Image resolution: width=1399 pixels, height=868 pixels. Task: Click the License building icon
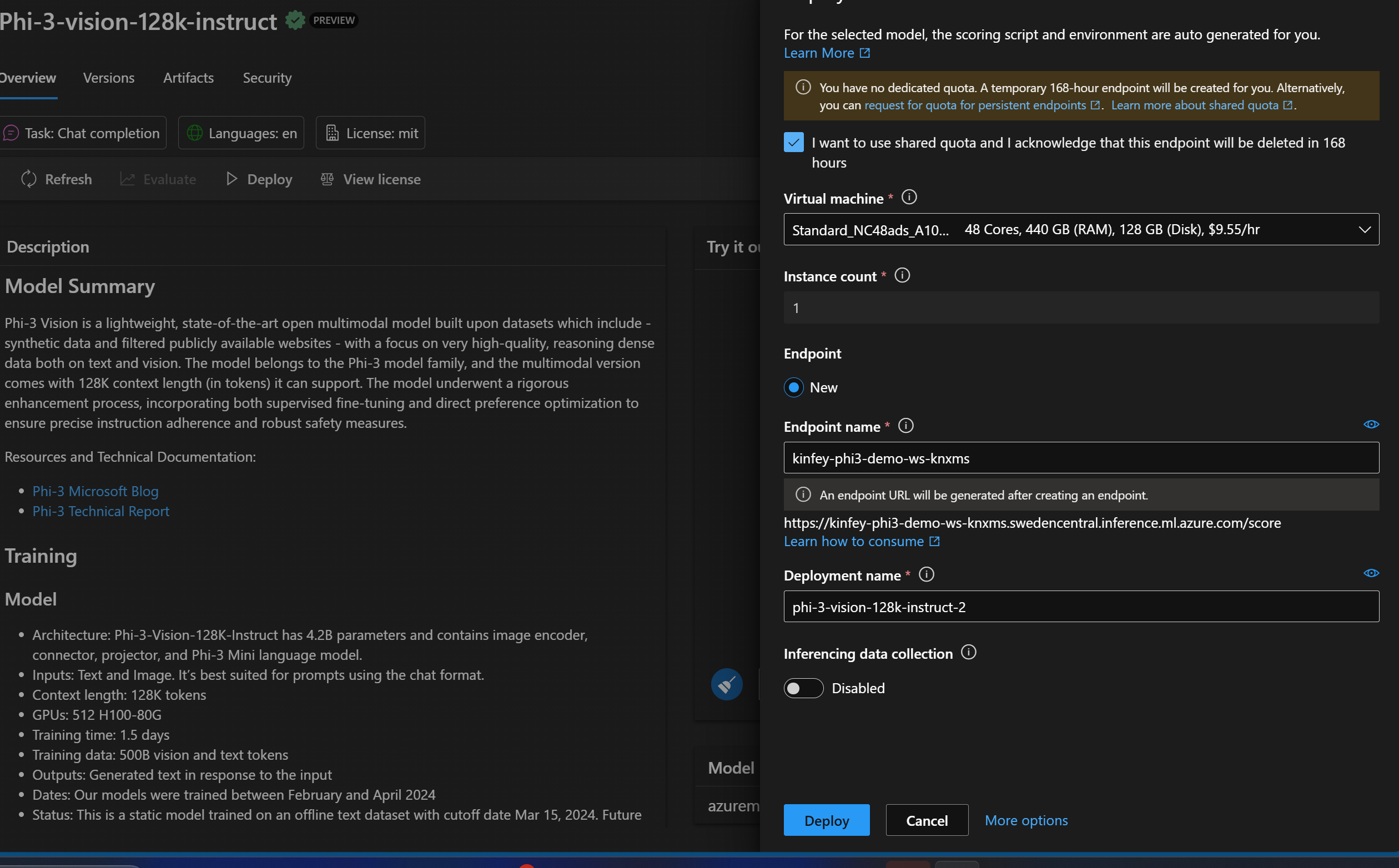pos(333,133)
